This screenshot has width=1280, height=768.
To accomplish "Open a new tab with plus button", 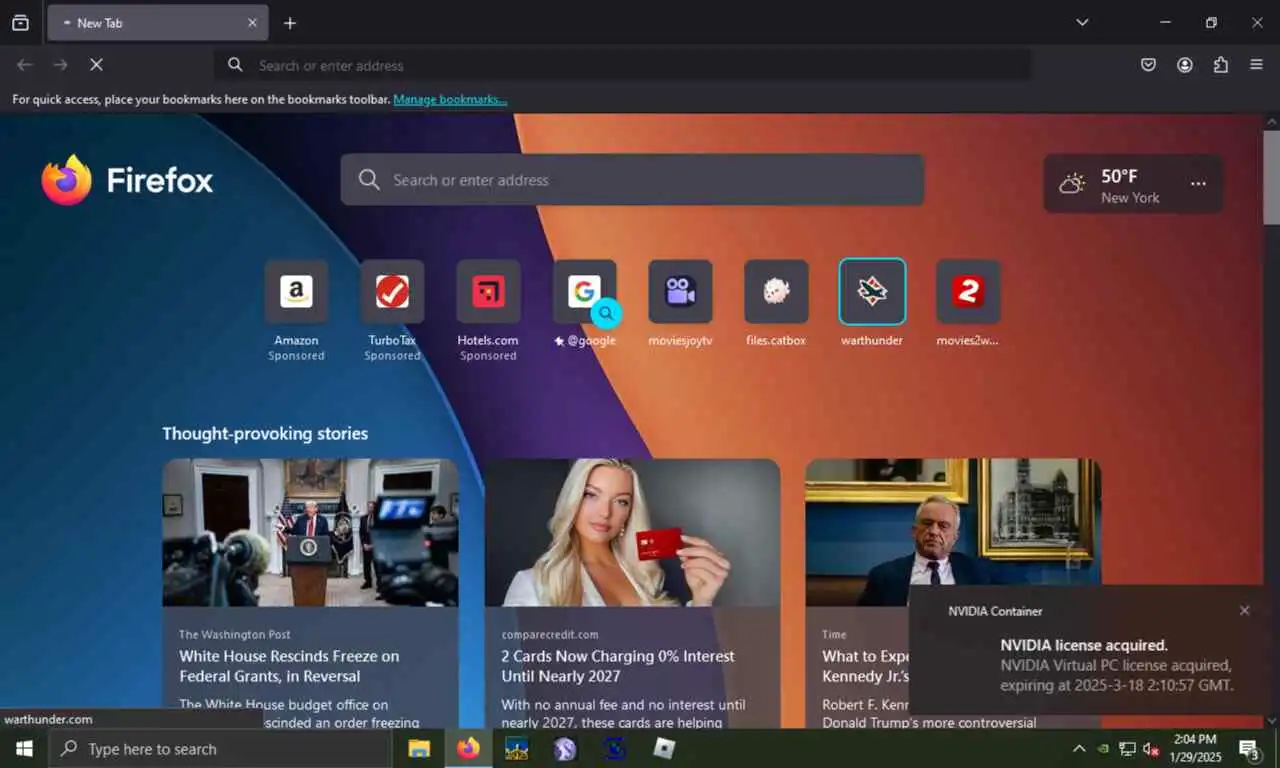I will click(x=290, y=23).
